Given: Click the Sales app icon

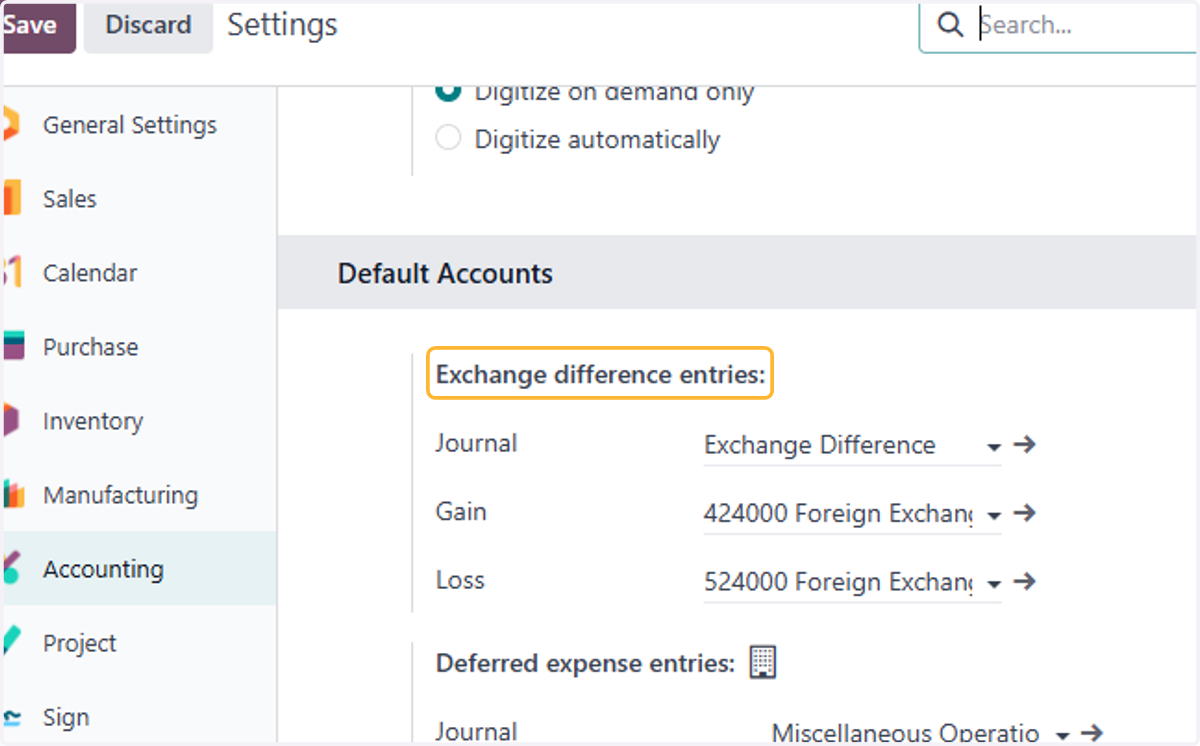Looking at the screenshot, I should (x=10, y=199).
